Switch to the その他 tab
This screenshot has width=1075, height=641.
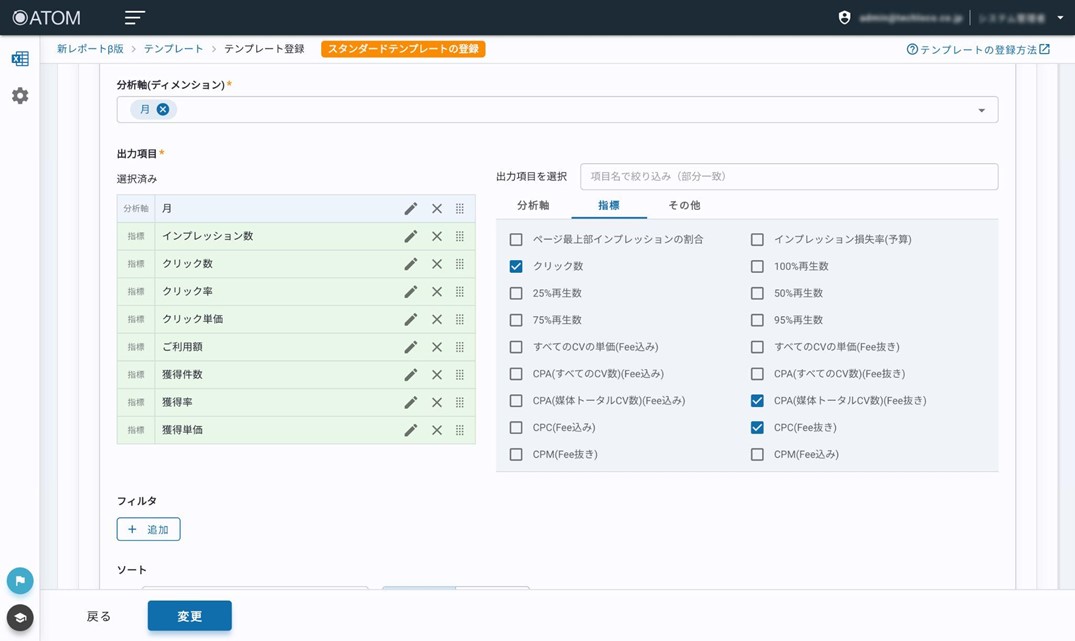coord(684,205)
